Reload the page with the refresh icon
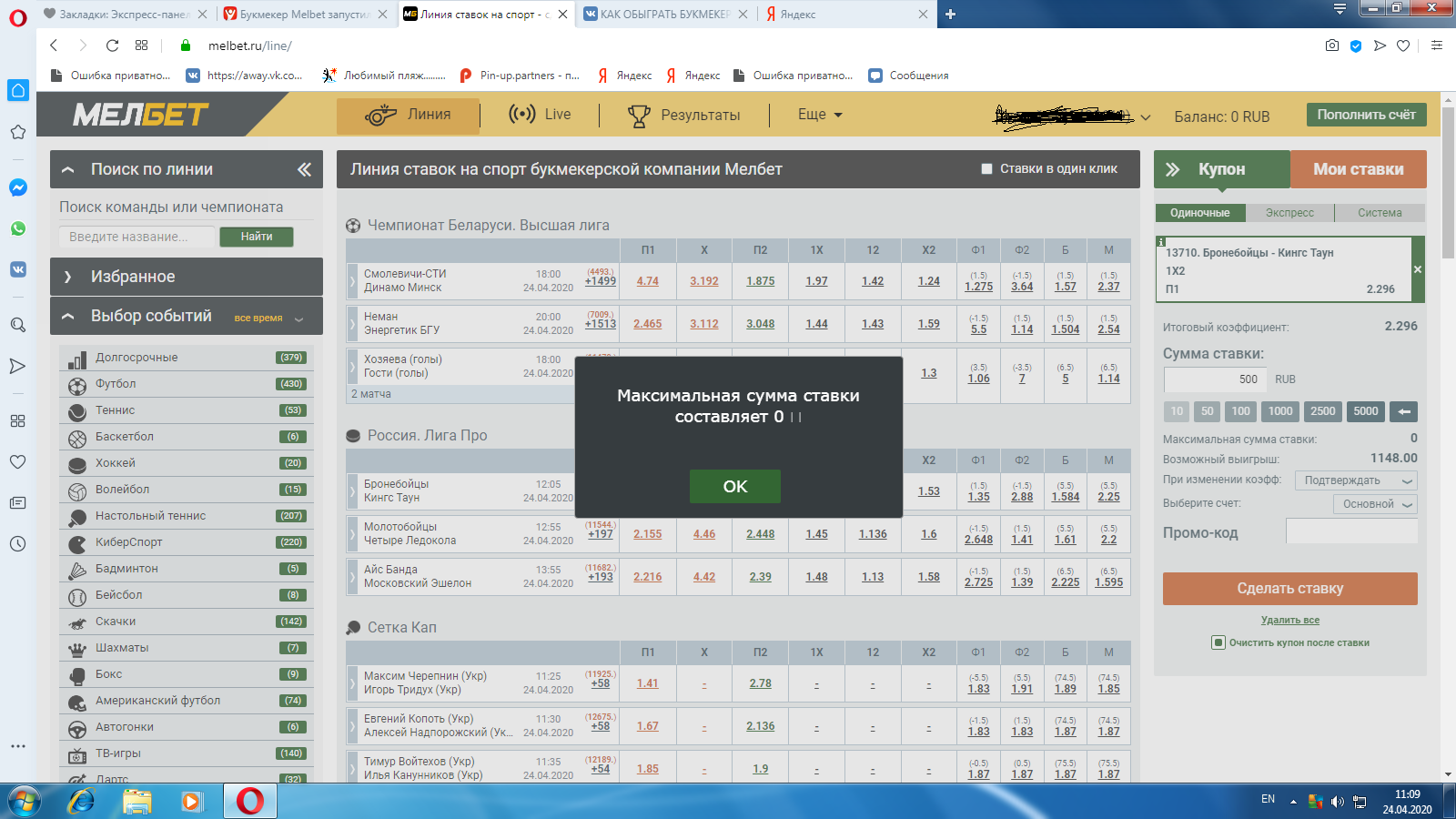 [112, 45]
